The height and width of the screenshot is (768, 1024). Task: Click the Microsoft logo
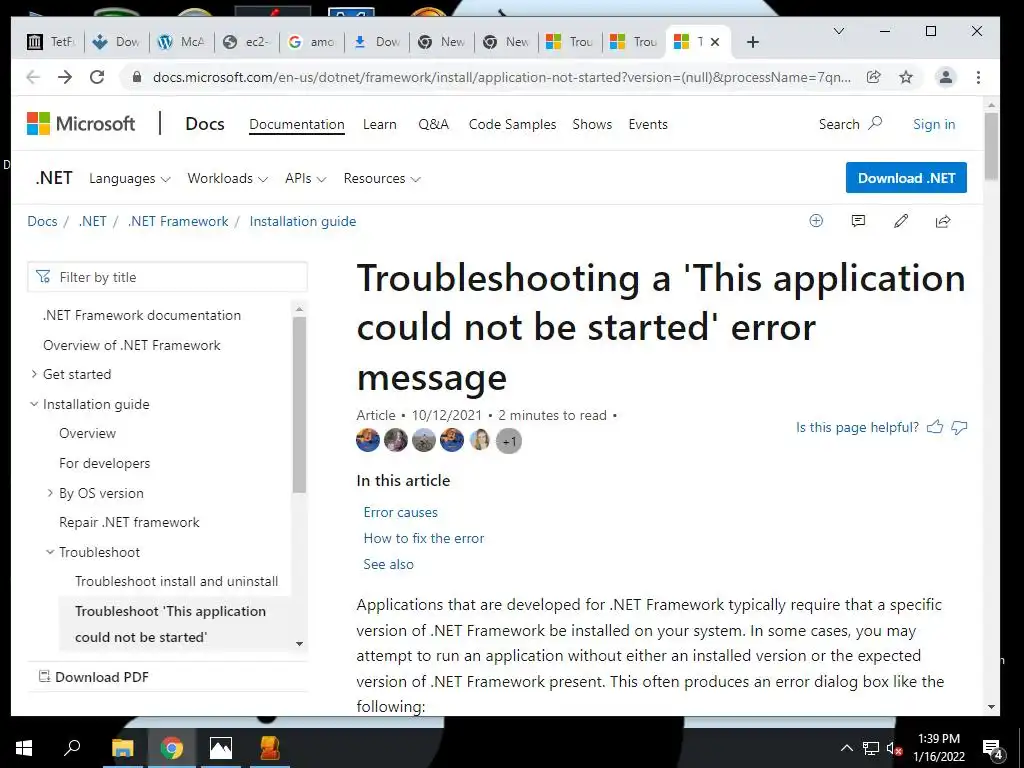coord(81,123)
